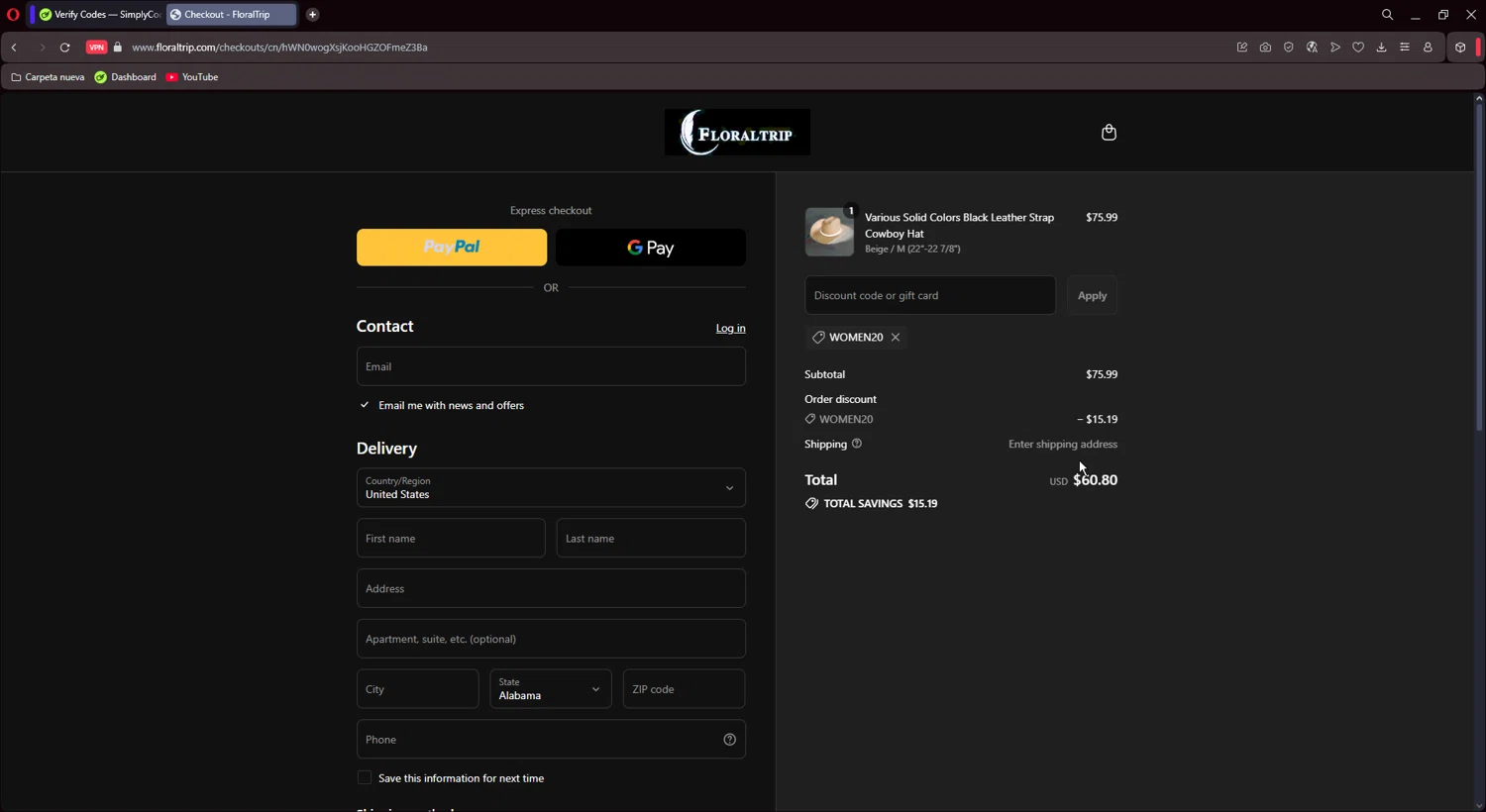Toggle the VPN badge in address bar
Viewport: 1486px width, 812px height.
click(x=96, y=48)
